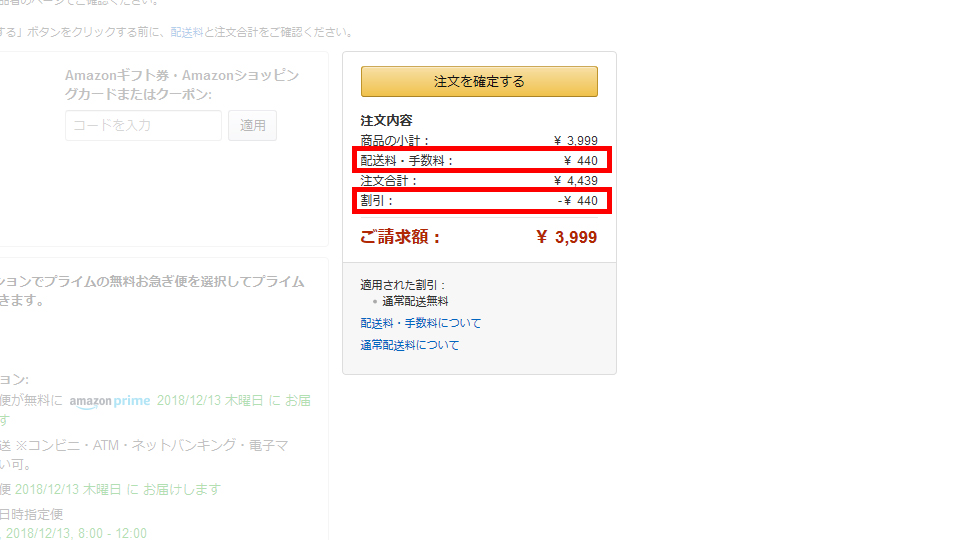The height and width of the screenshot is (540, 960).
Task: Focus the コードを入力 gift code field
Action: pos(143,126)
